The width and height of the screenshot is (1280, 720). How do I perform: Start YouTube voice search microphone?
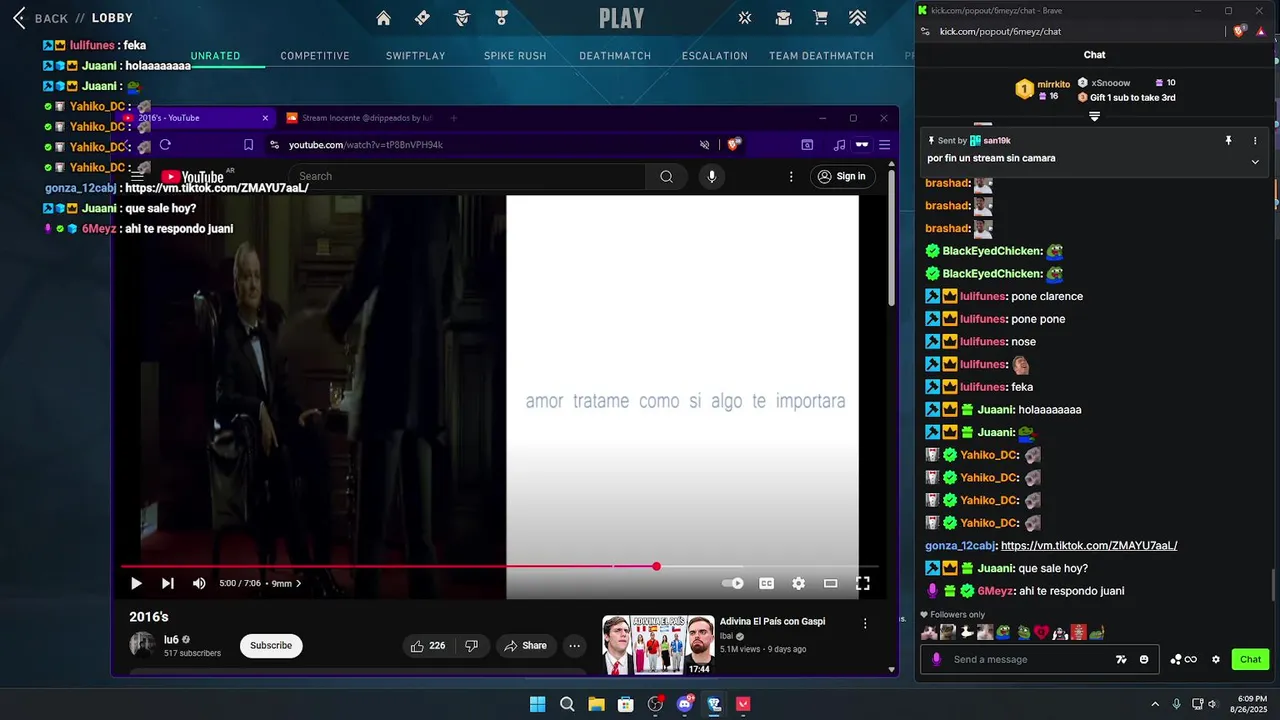[711, 176]
